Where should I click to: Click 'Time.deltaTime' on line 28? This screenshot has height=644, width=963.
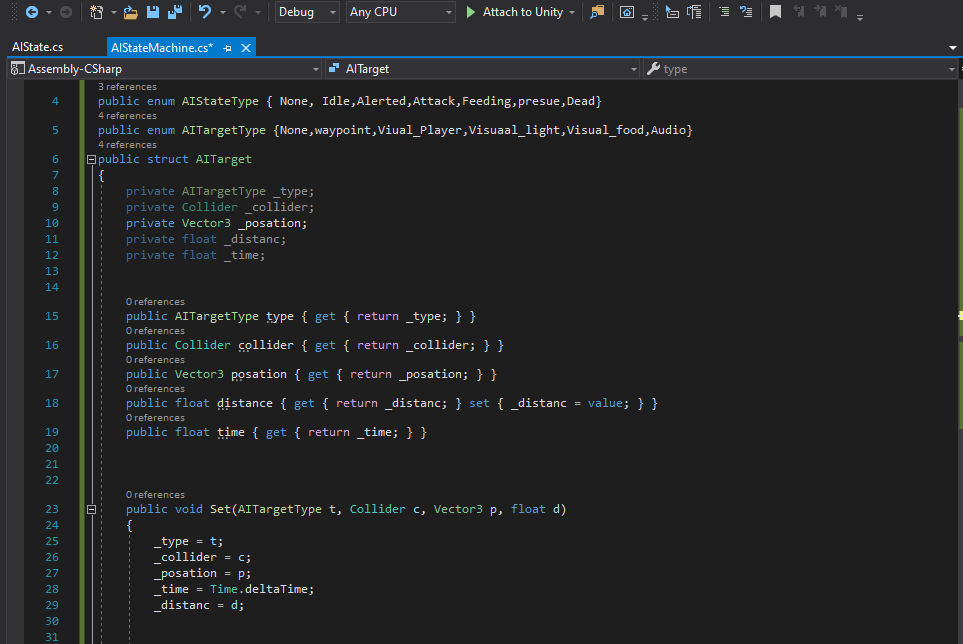[259, 589]
